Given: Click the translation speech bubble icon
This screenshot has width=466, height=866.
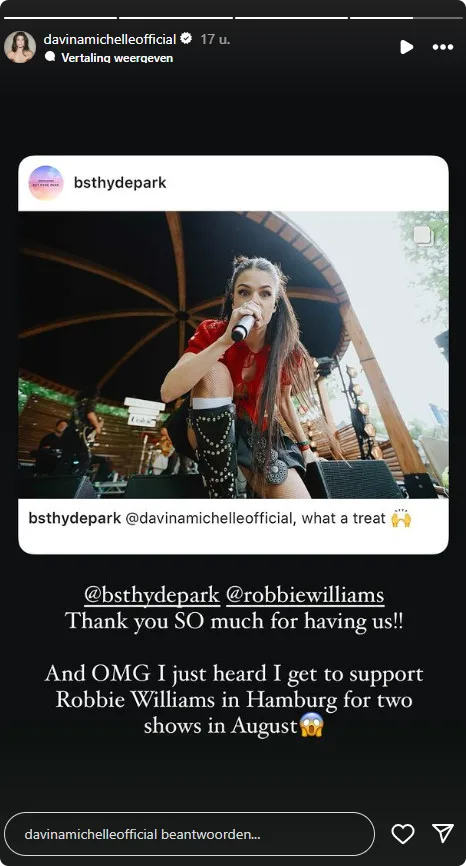Looking at the screenshot, I should 50,56.
